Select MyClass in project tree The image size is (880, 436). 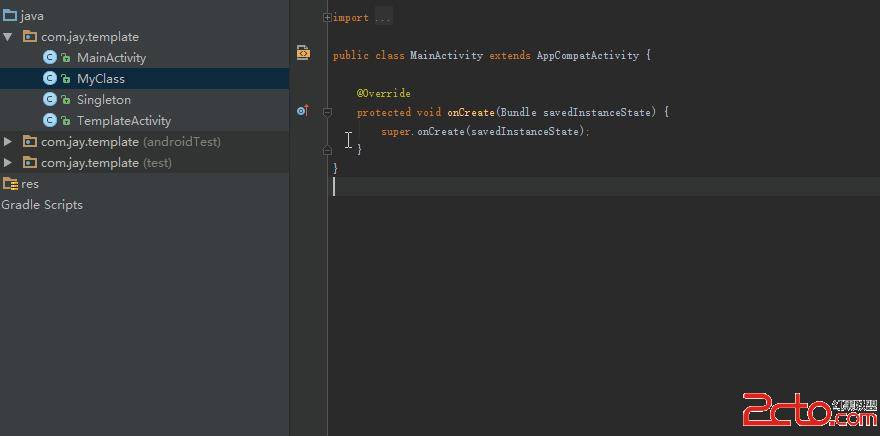pos(101,79)
